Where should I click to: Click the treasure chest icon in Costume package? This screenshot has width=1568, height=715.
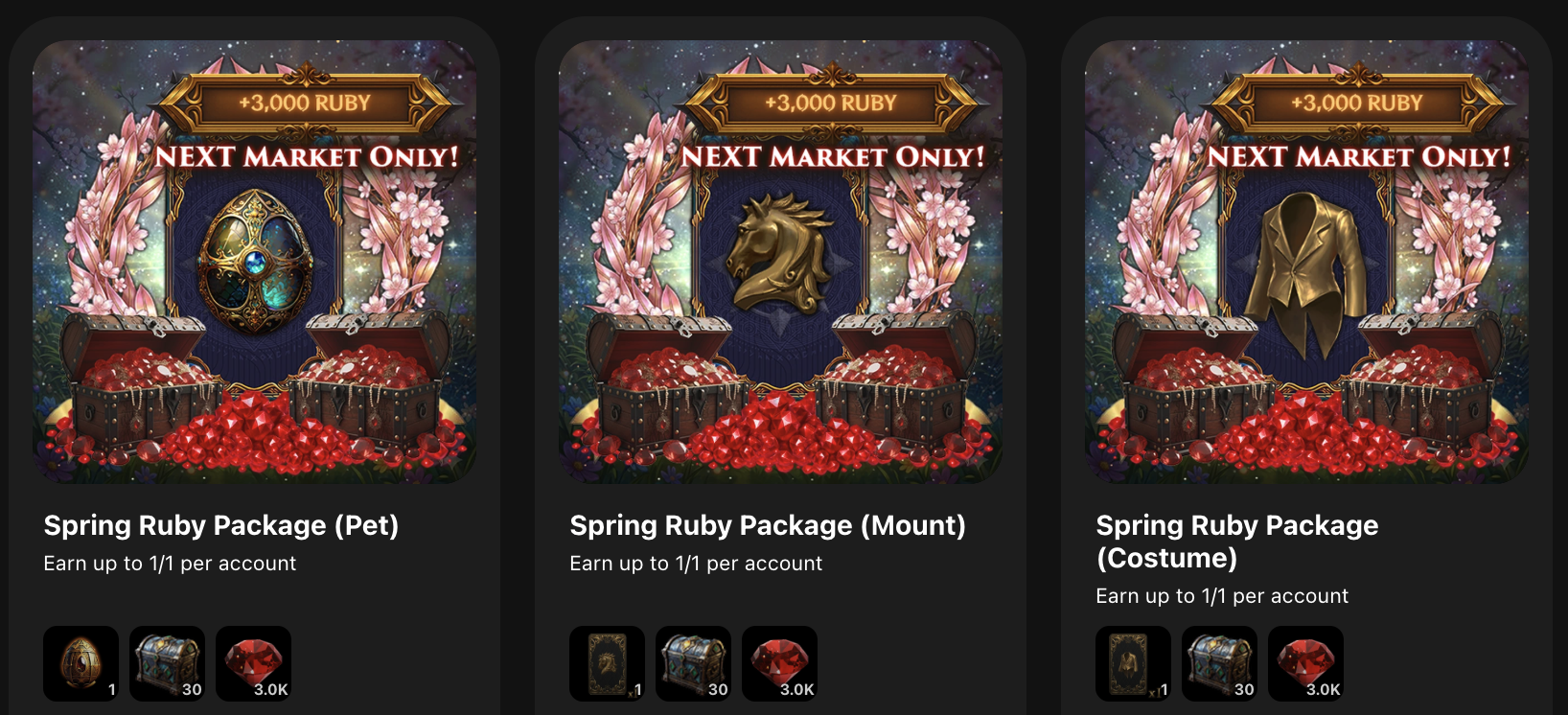pos(1220,663)
